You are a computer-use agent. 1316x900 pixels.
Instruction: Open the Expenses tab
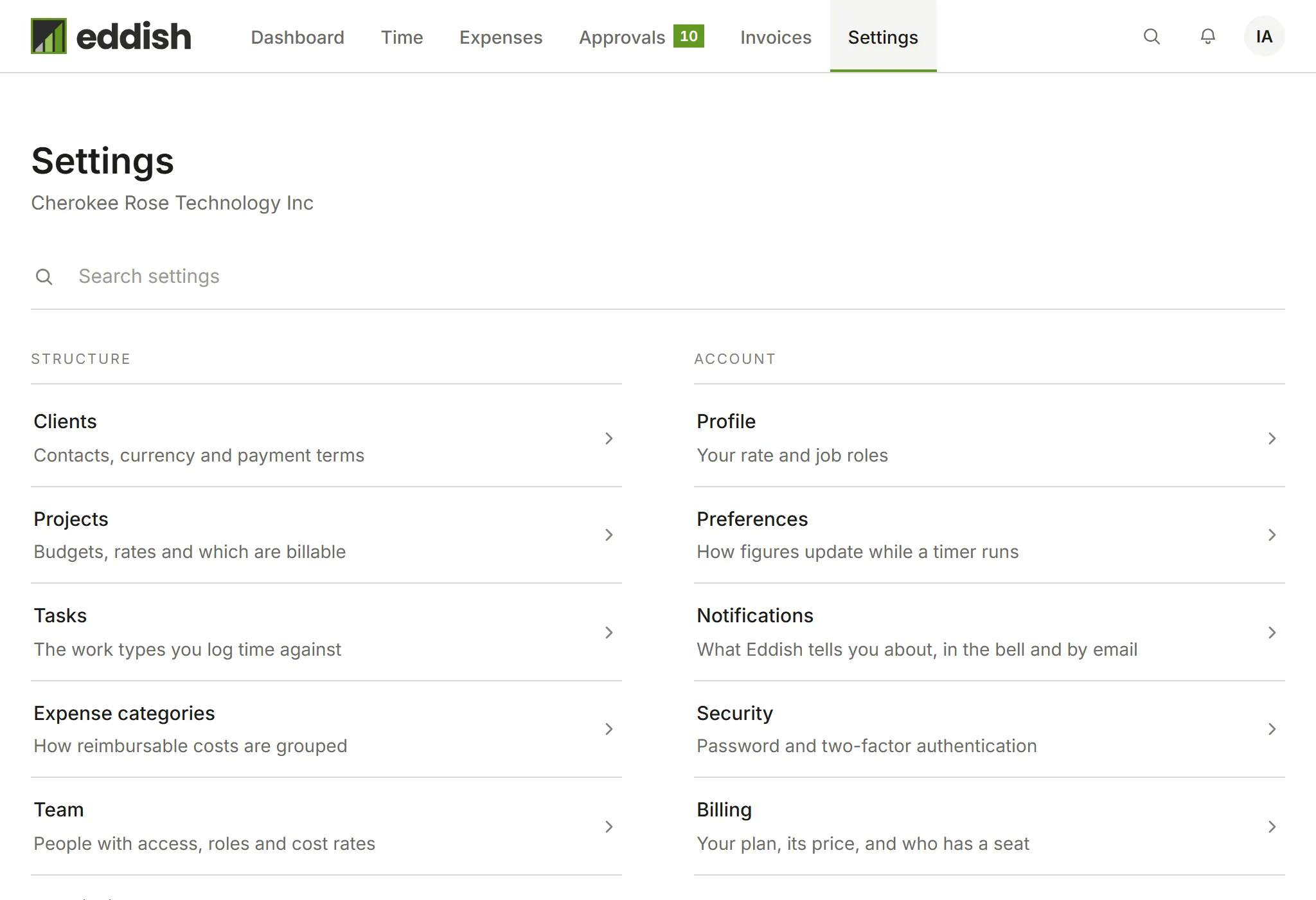pyautogui.click(x=501, y=37)
